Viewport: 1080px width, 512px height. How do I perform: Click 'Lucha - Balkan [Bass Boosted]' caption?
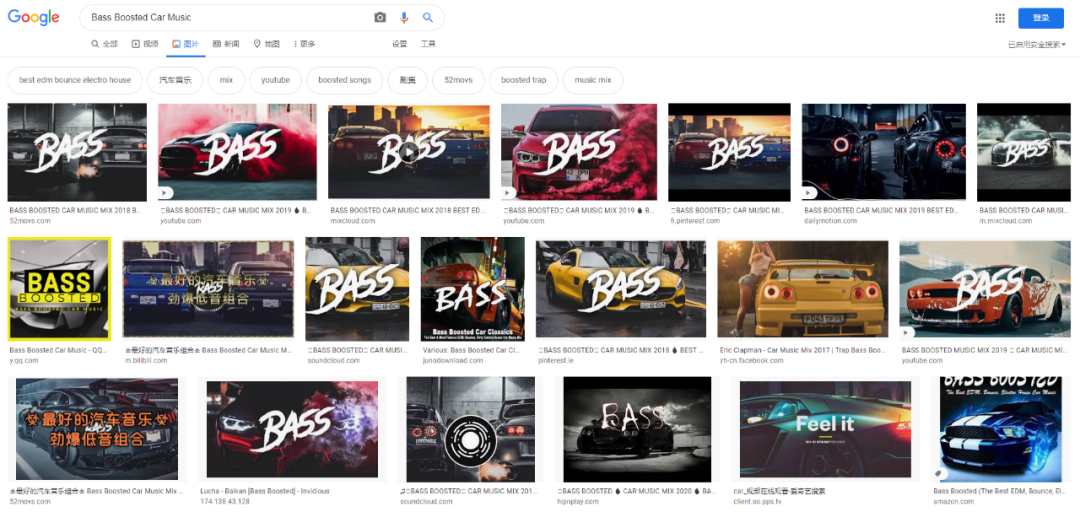point(265,491)
